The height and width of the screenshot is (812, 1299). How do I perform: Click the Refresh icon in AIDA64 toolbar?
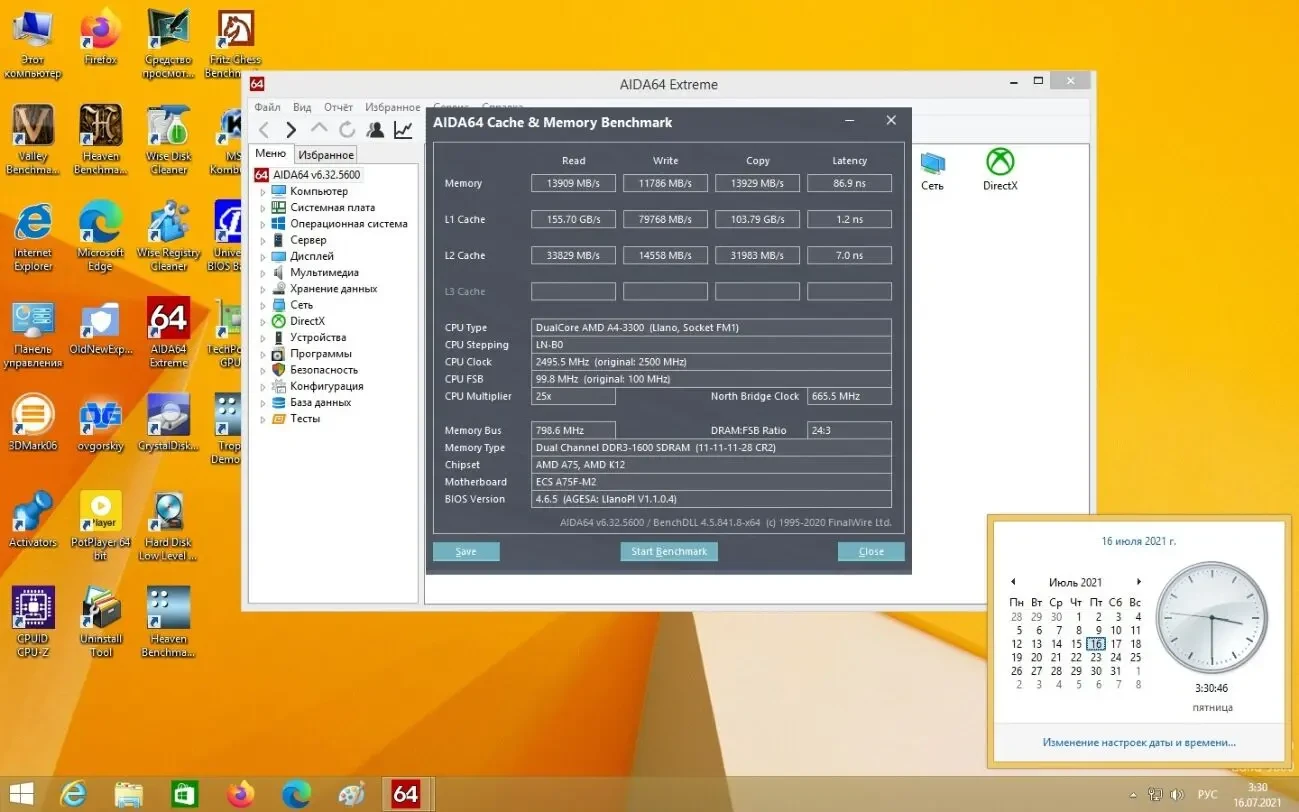click(x=347, y=129)
